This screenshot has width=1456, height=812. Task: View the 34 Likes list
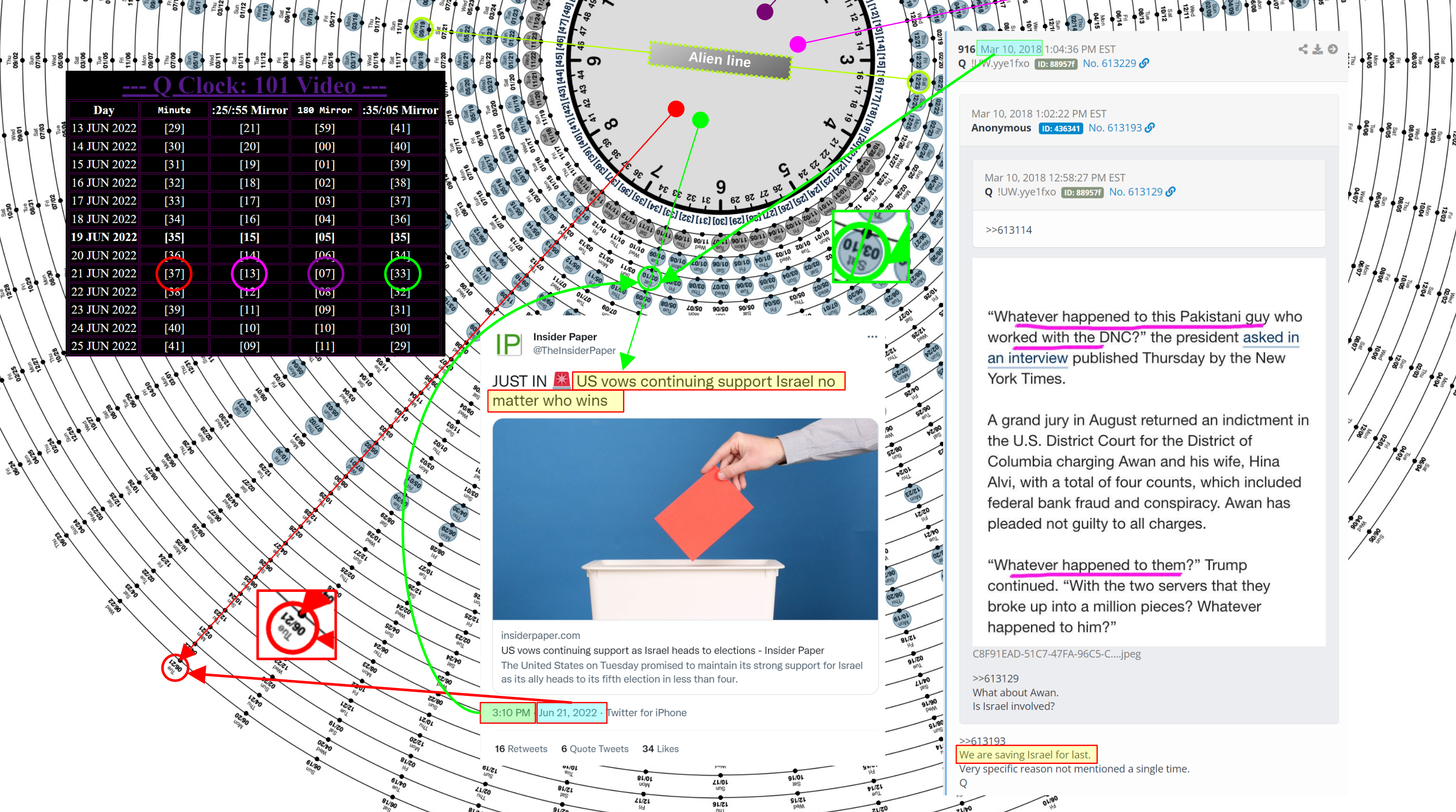click(x=660, y=749)
